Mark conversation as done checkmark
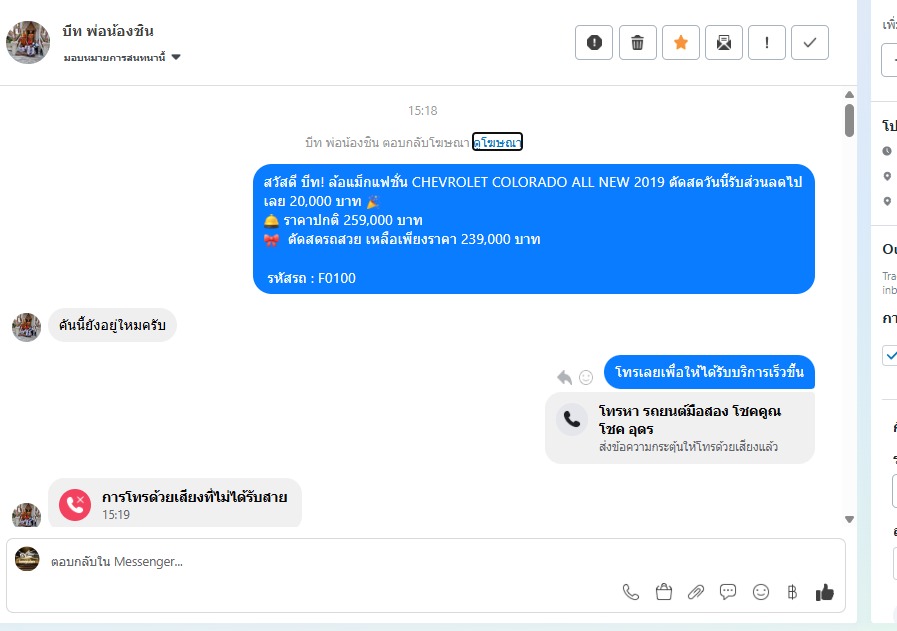 810,42
